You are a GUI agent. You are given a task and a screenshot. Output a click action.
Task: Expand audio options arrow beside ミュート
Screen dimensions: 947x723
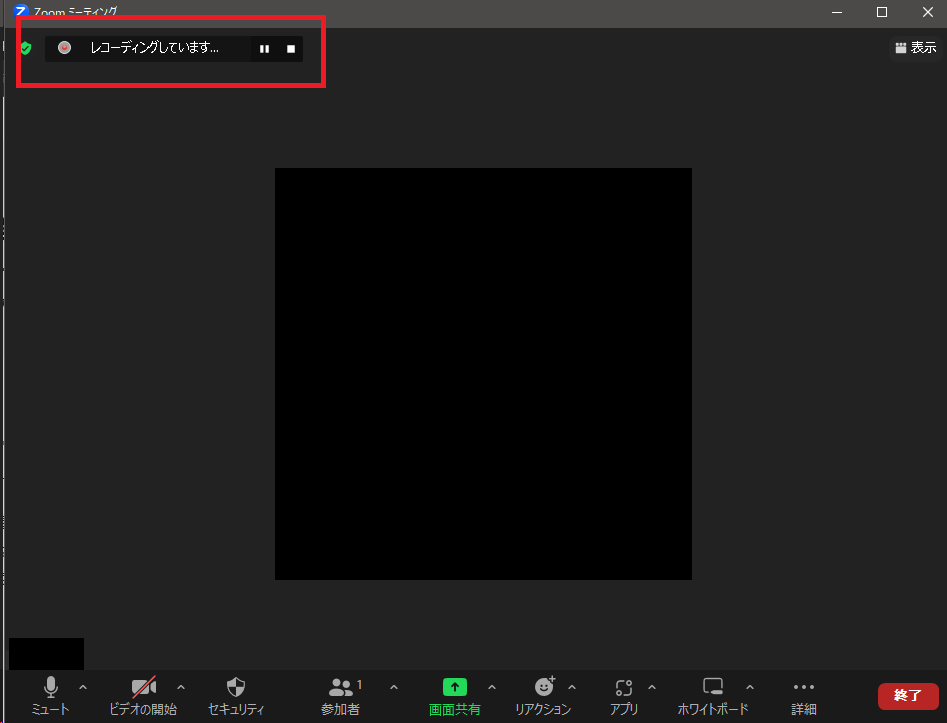(83, 687)
